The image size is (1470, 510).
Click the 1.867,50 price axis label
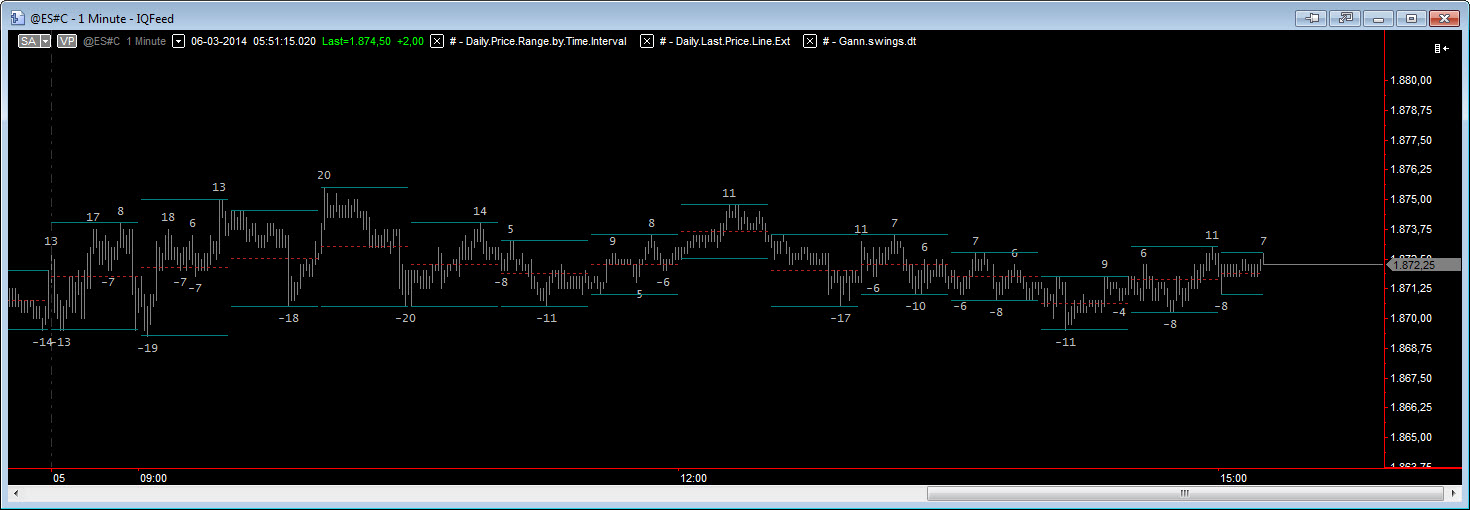click(x=1413, y=378)
